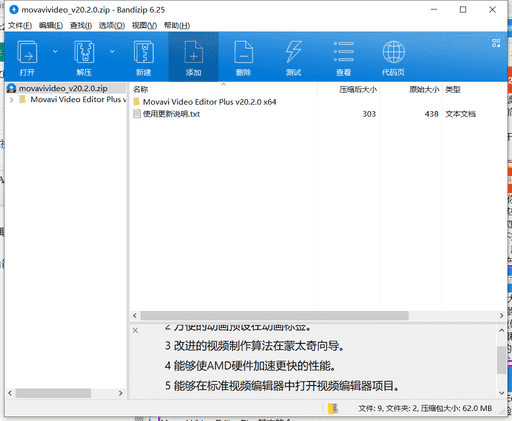Screen dimensions: 512x421
Task: Click tree pane horizontal scrollbar right arrow
Action: [121, 393]
